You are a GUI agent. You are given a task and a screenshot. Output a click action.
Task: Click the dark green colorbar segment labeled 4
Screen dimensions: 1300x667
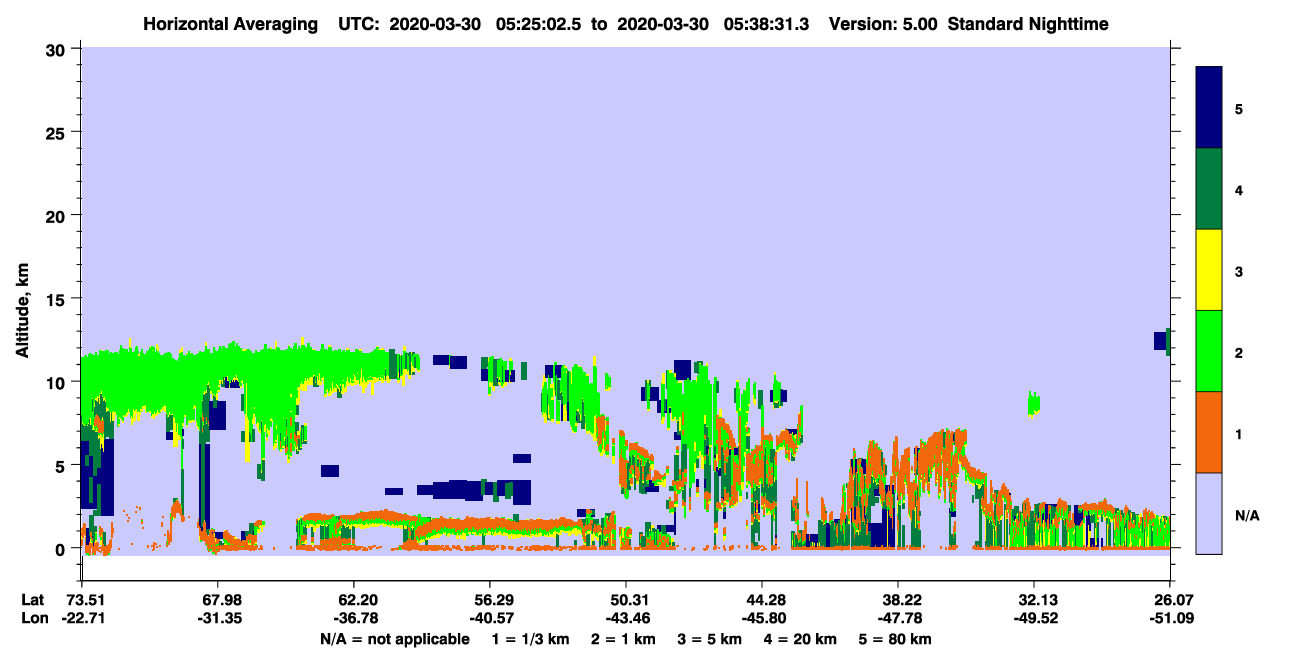click(x=1209, y=189)
